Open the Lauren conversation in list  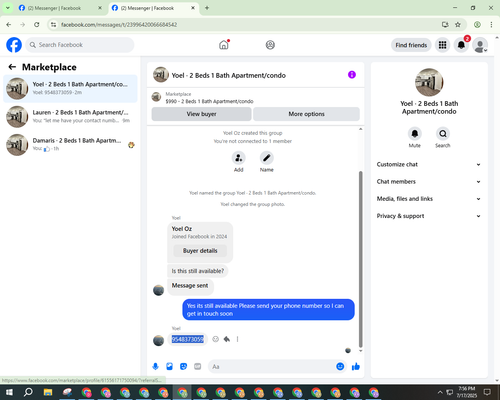tap(70, 116)
